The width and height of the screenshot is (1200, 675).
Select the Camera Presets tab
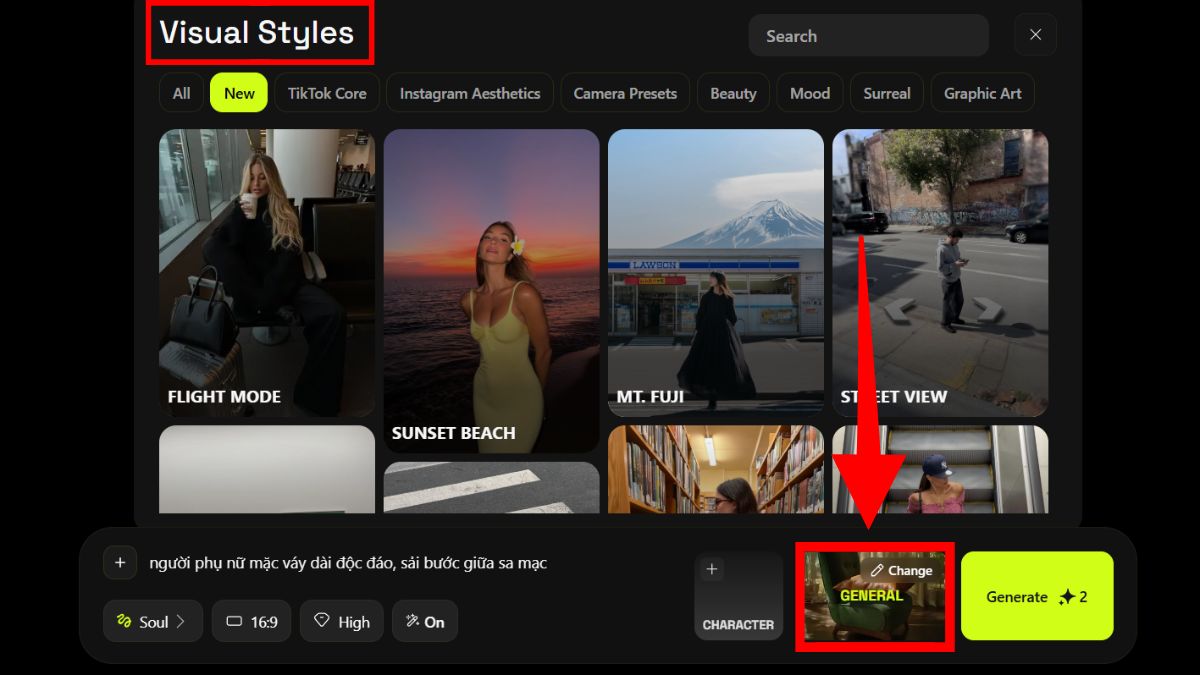coord(625,93)
